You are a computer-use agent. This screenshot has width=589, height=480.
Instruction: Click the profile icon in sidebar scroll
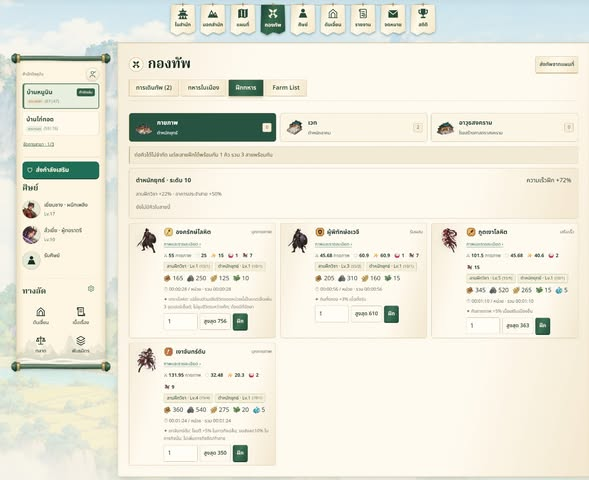click(x=92, y=74)
